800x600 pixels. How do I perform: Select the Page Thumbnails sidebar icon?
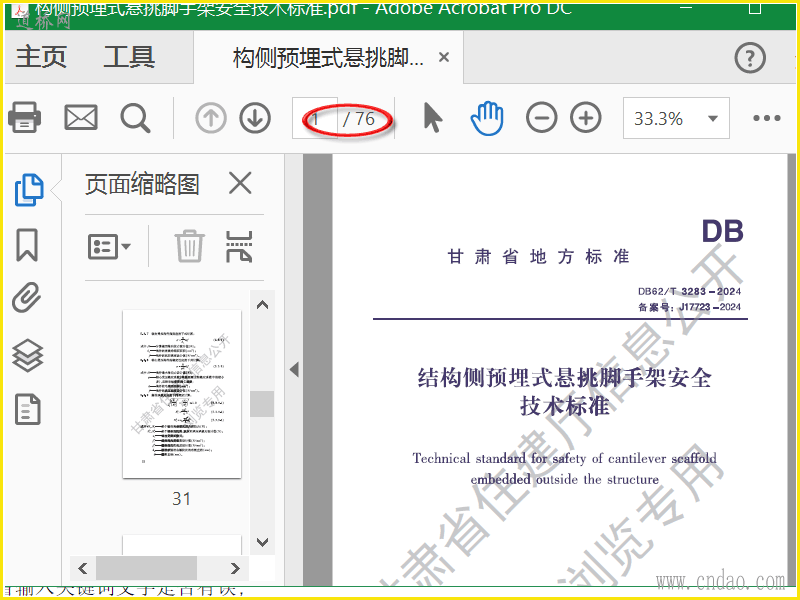pos(29,190)
